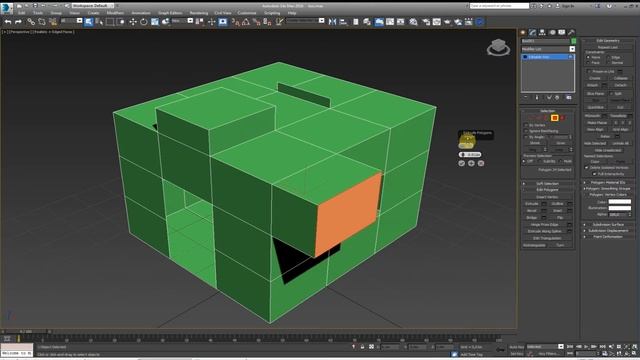The height and width of the screenshot is (360, 640).
Task: Click the vertex Color swatch
Action: tap(620, 202)
